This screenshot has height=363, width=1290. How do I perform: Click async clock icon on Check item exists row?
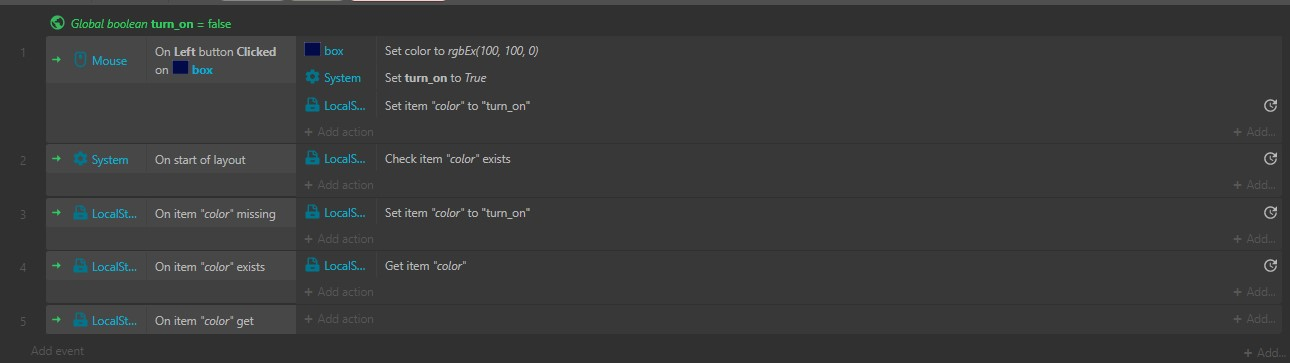(x=1270, y=158)
